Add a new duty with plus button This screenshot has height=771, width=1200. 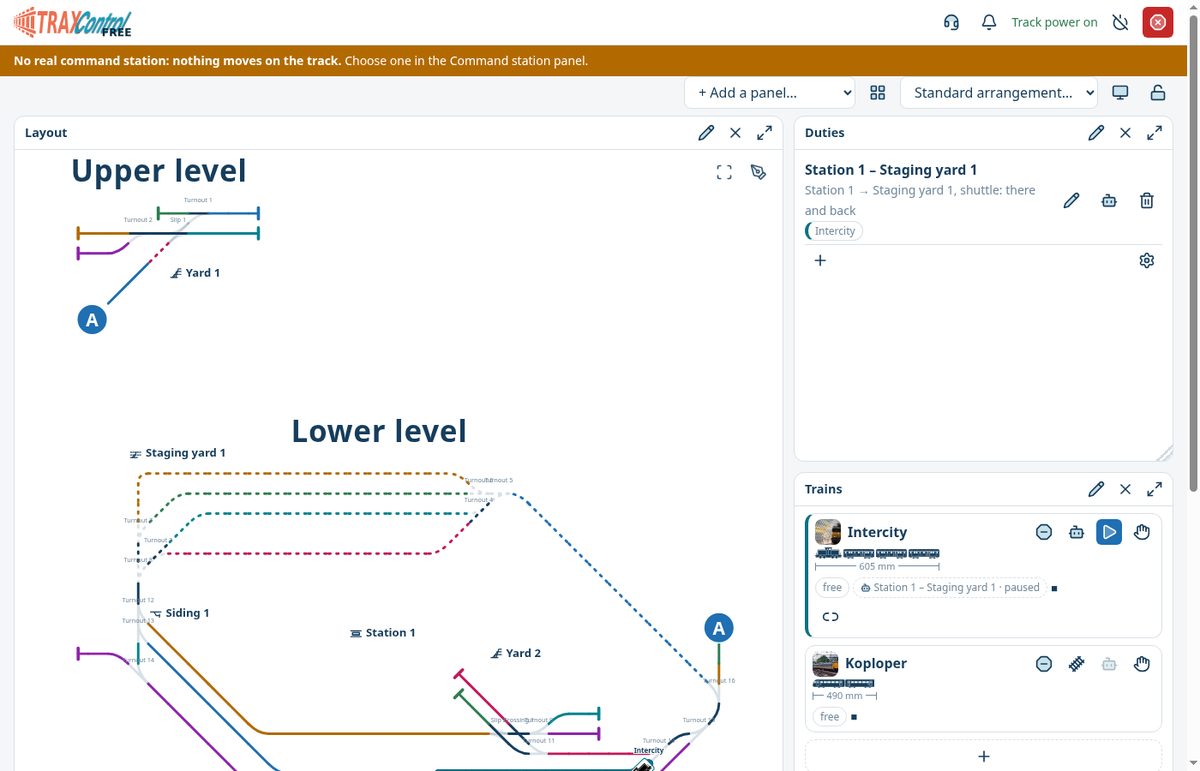point(820,261)
